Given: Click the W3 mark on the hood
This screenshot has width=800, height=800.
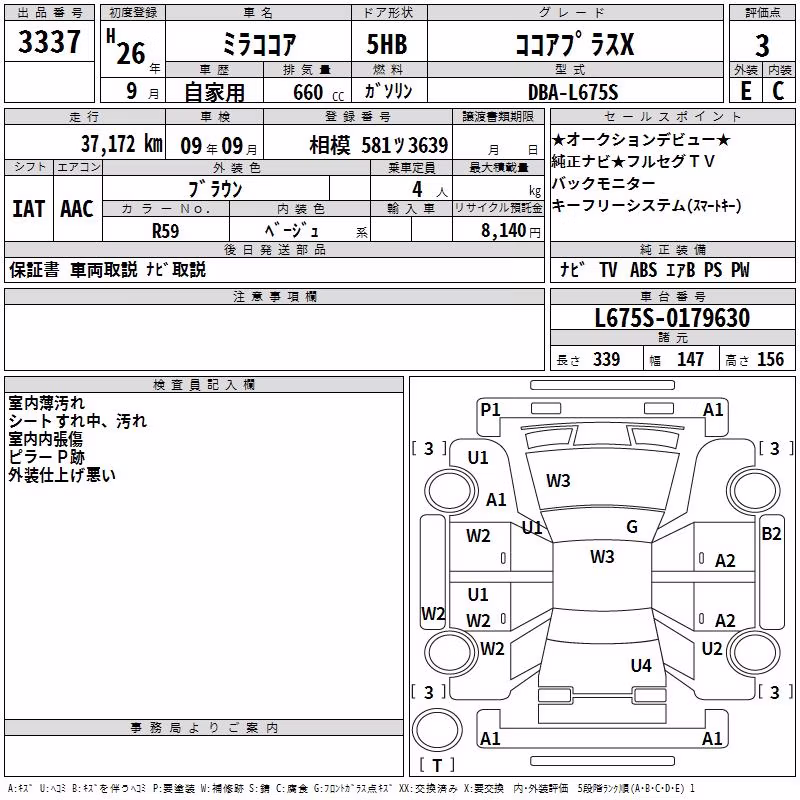Looking at the screenshot, I should click(558, 481).
